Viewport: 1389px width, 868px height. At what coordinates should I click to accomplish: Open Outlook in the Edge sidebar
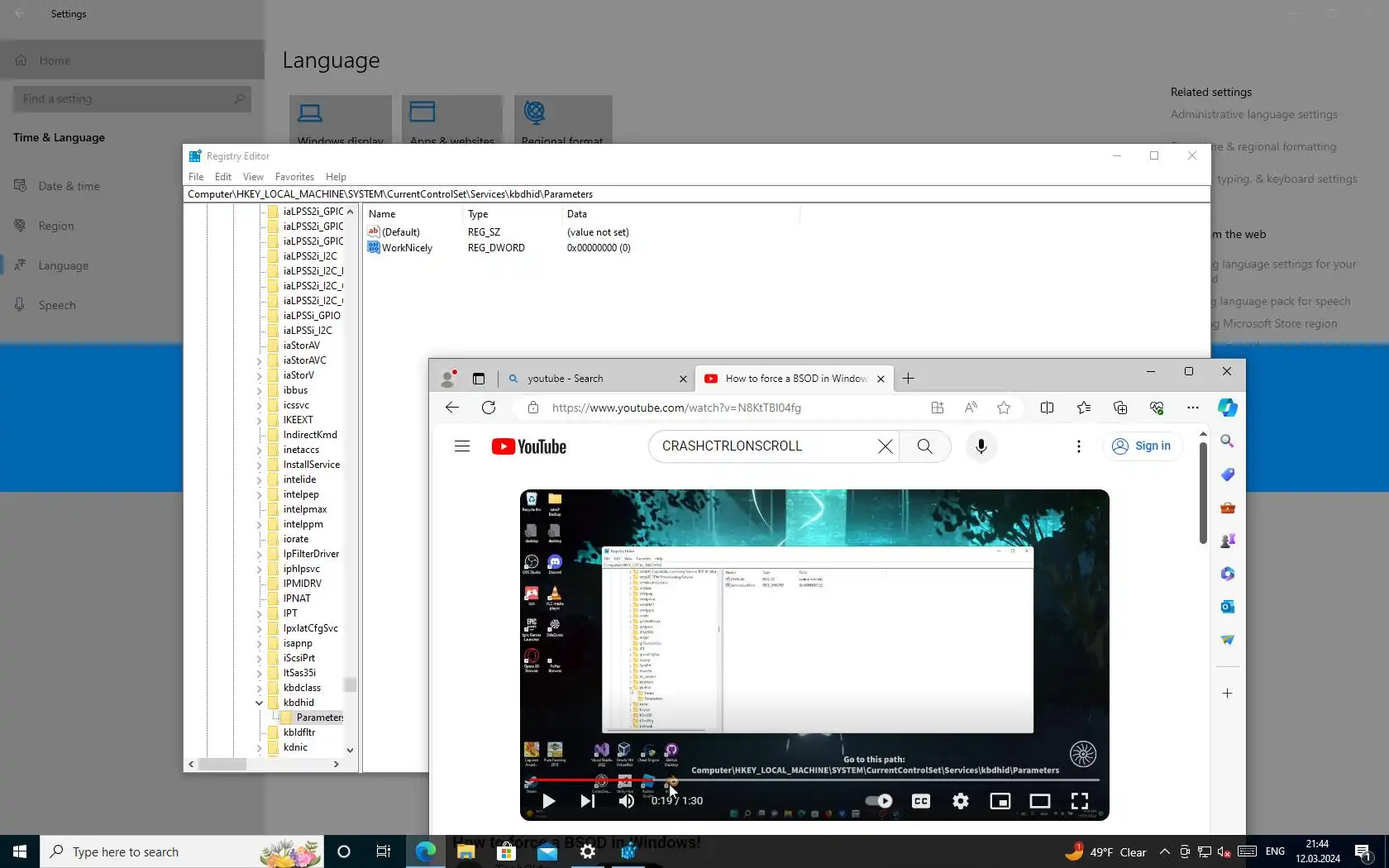1228,607
